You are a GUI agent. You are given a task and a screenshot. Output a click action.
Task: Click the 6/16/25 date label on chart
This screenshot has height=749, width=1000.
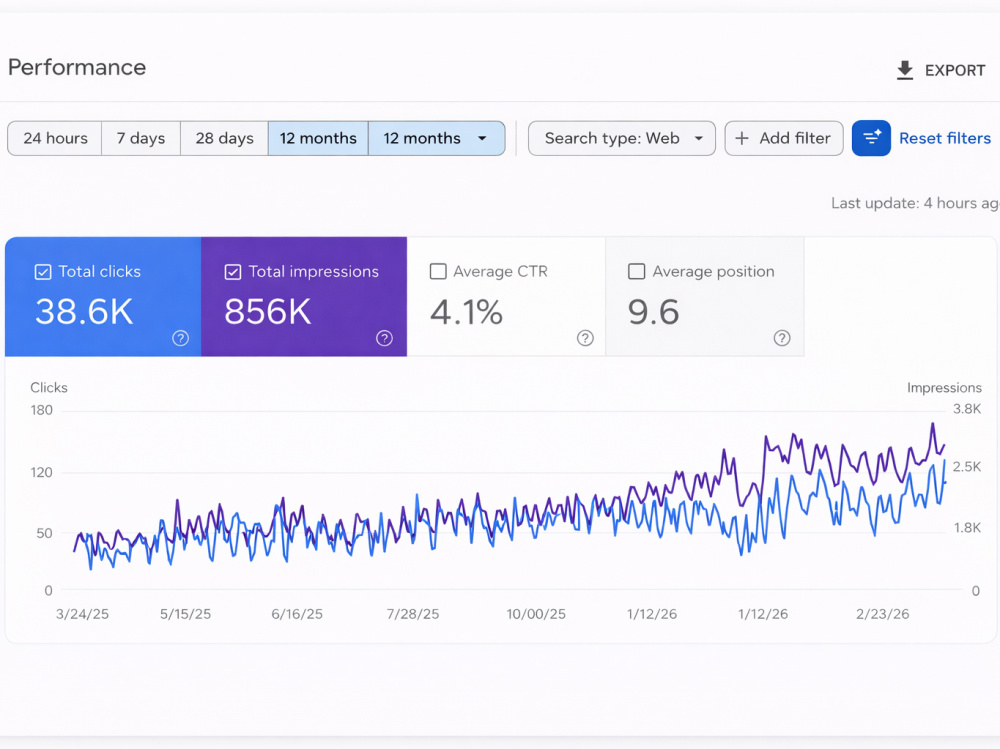(x=297, y=614)
